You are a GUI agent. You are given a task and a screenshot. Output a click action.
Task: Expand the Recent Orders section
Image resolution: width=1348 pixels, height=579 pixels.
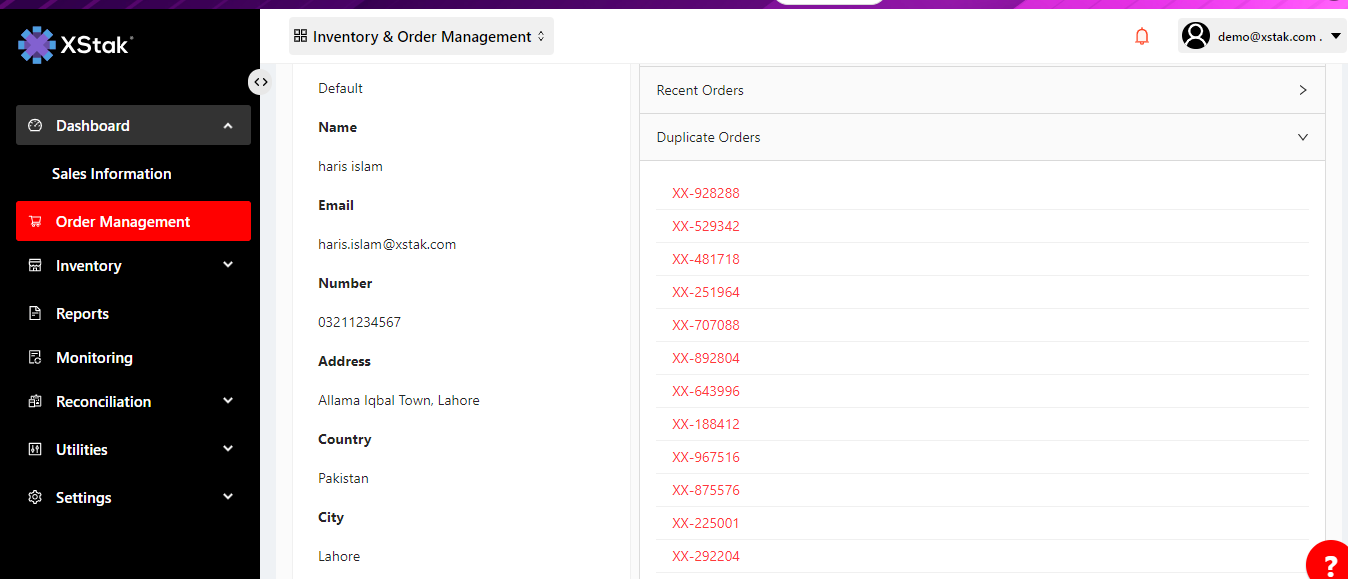click(1302, 90)
